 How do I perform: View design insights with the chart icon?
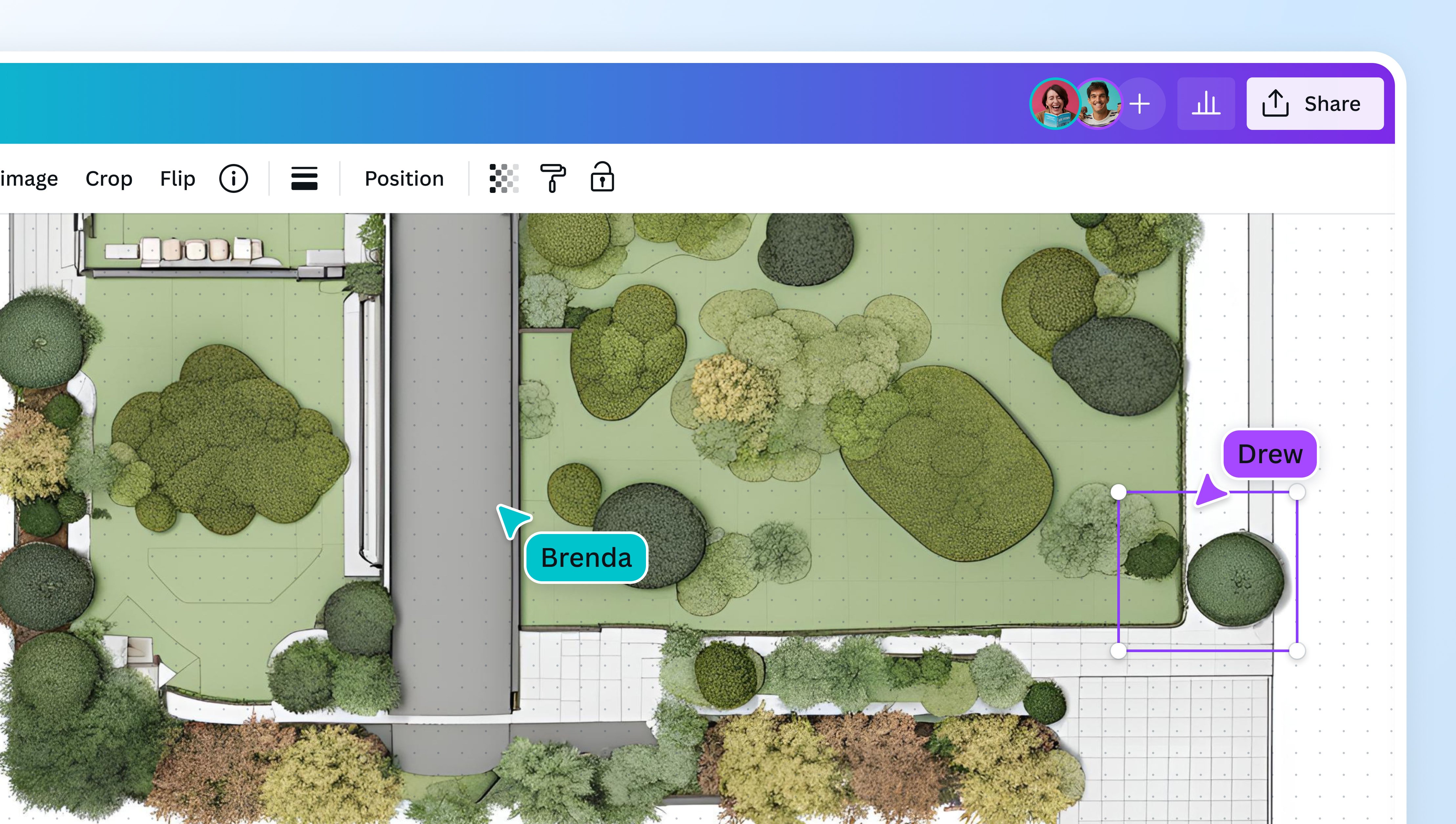point(1206,104)
